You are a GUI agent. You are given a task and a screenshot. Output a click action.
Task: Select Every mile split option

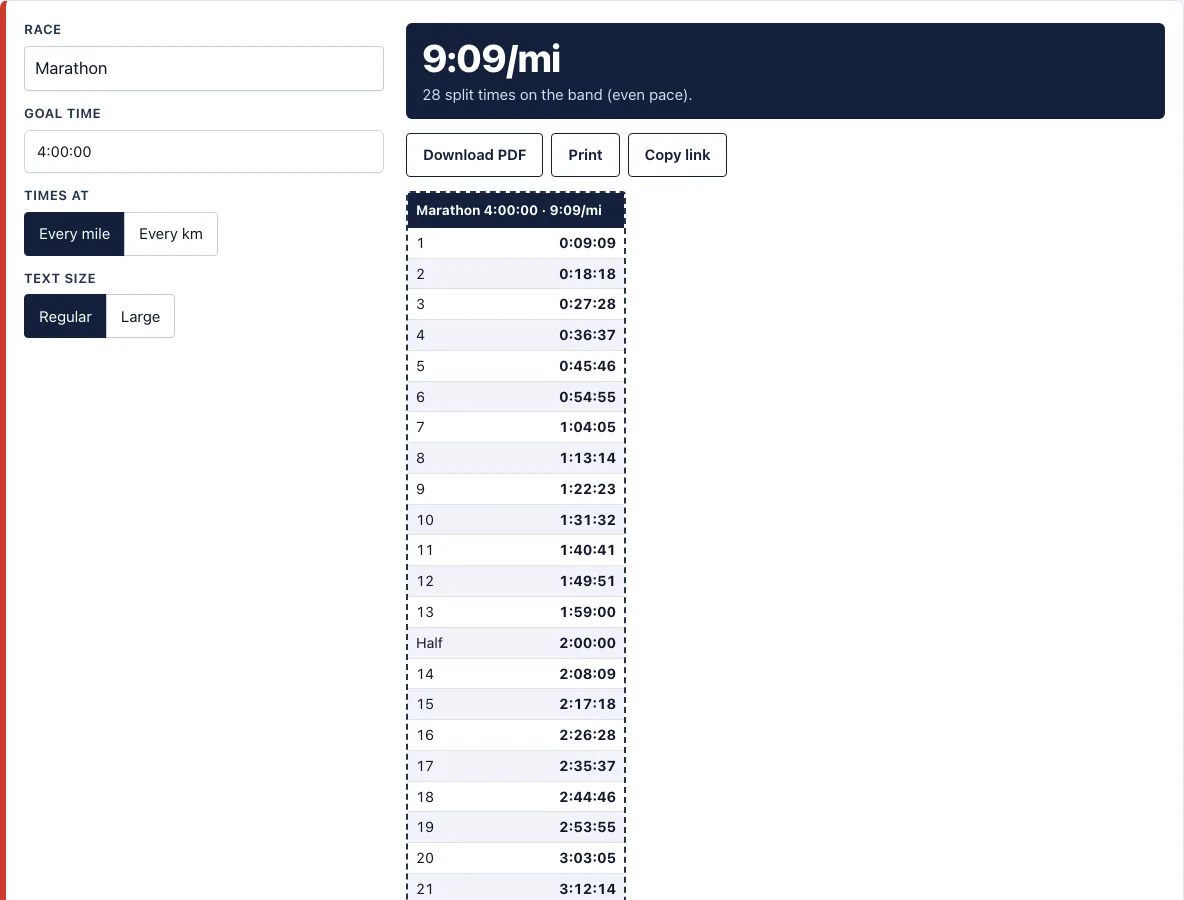[x=74, y=234]
